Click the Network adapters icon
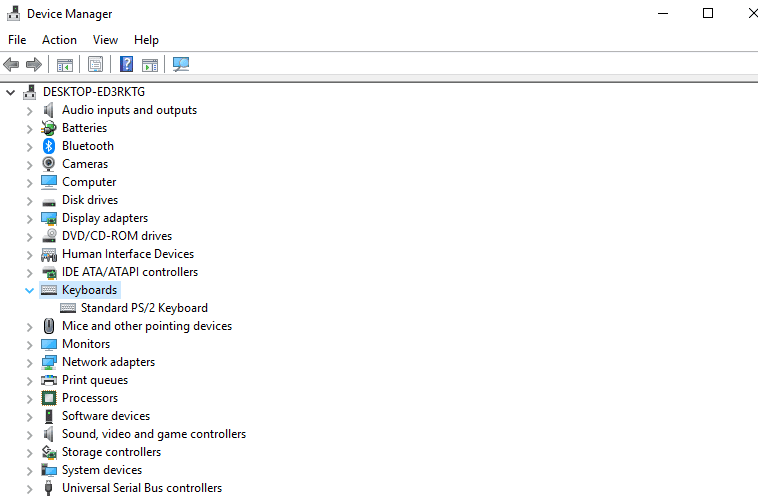Viewport: 758px width, 498px height. tap(48, 362)
